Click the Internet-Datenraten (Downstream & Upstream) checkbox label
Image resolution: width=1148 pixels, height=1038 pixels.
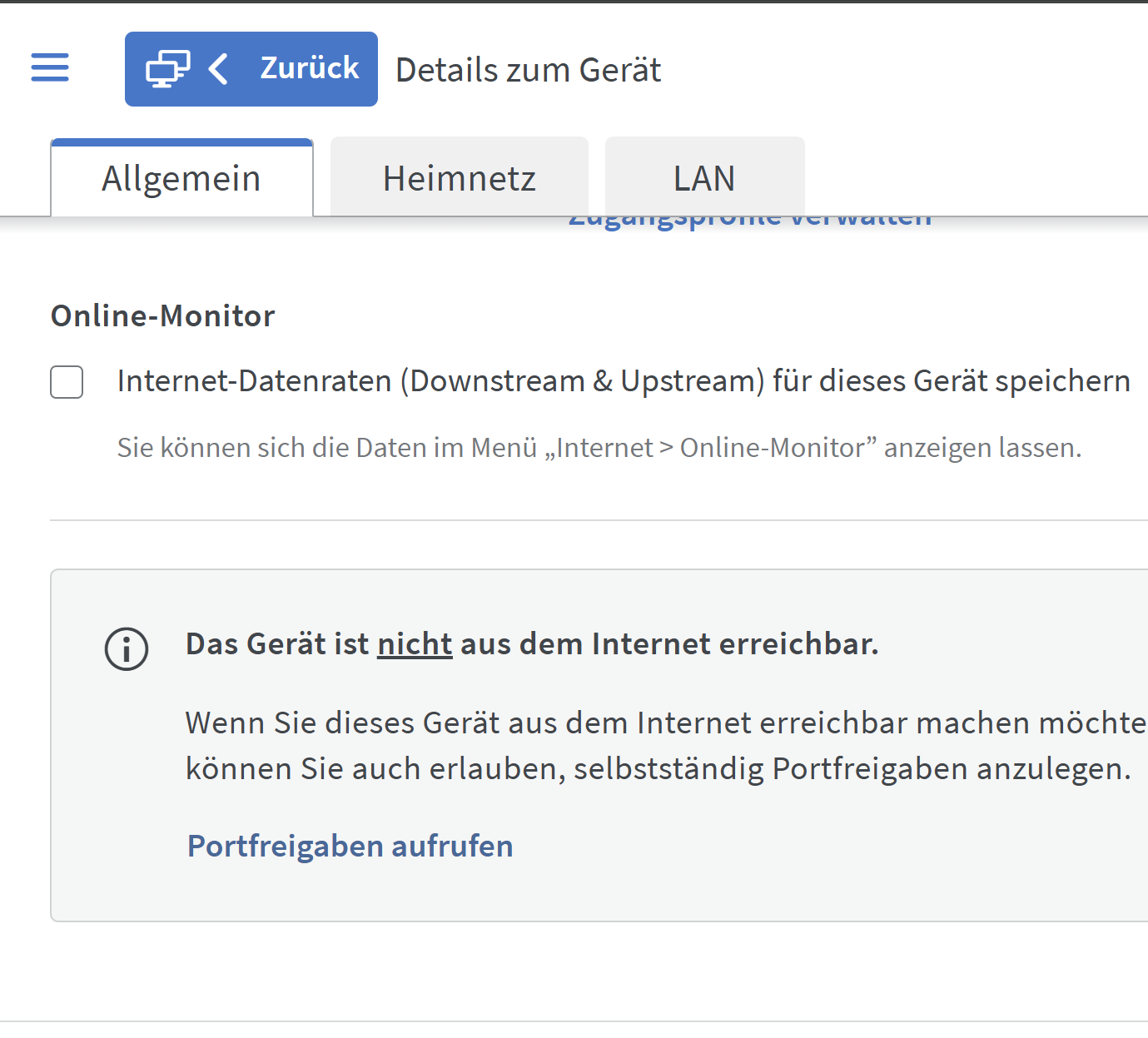(623, 381)
